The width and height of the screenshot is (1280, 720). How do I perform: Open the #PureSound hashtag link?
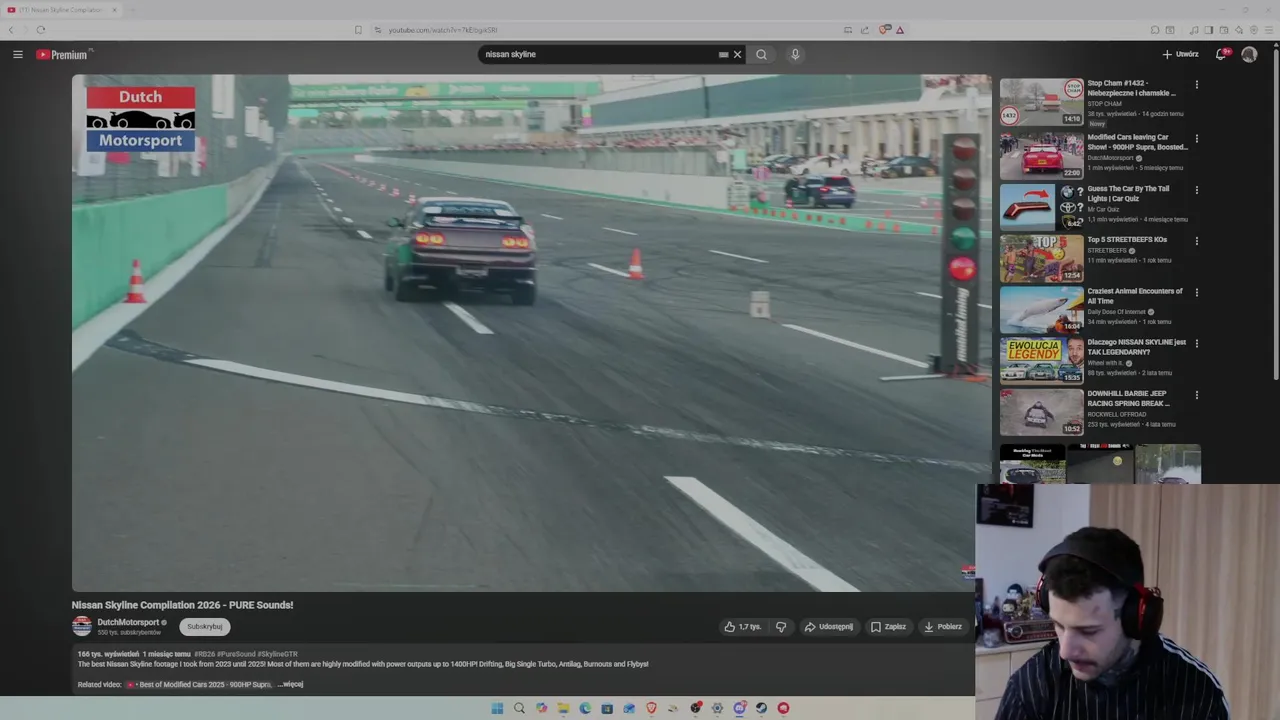236,654
